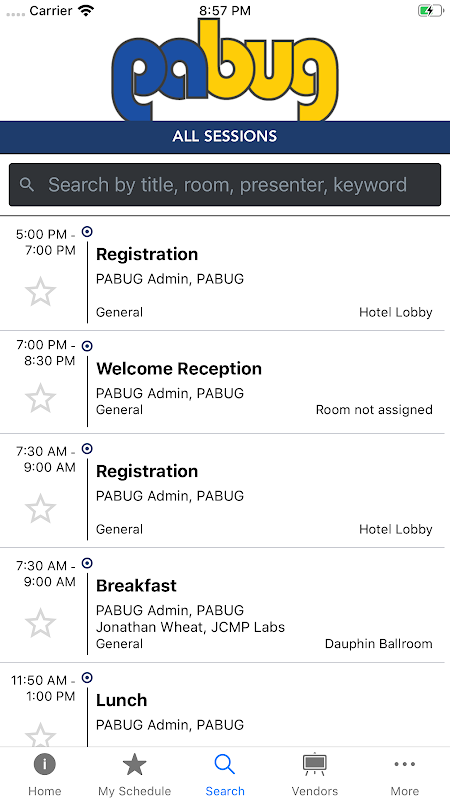Open the Breakfast session entry
The image size is (450, 800).
point(225,605)
